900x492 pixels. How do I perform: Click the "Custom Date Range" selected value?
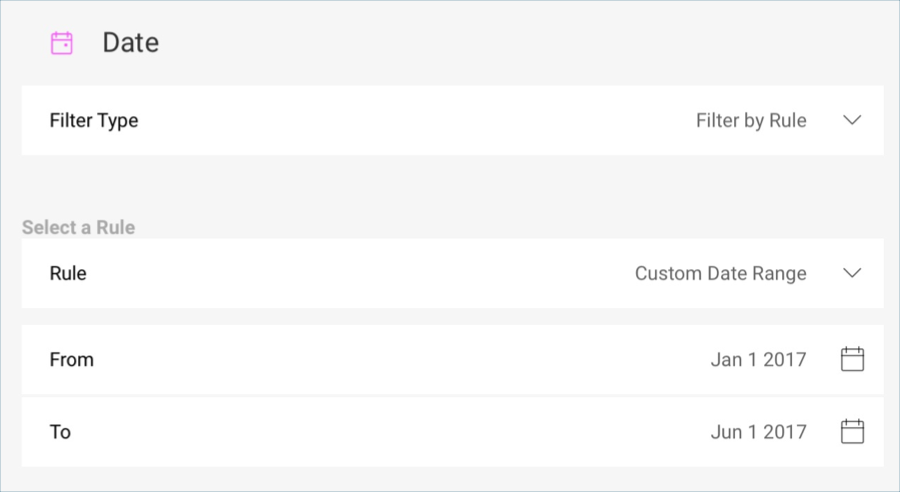720,273
